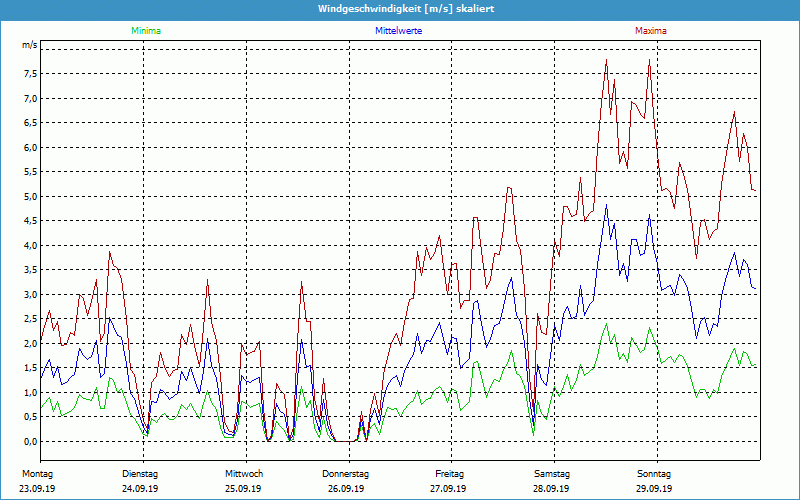Click the m/s axis unit label

point(30,45)
